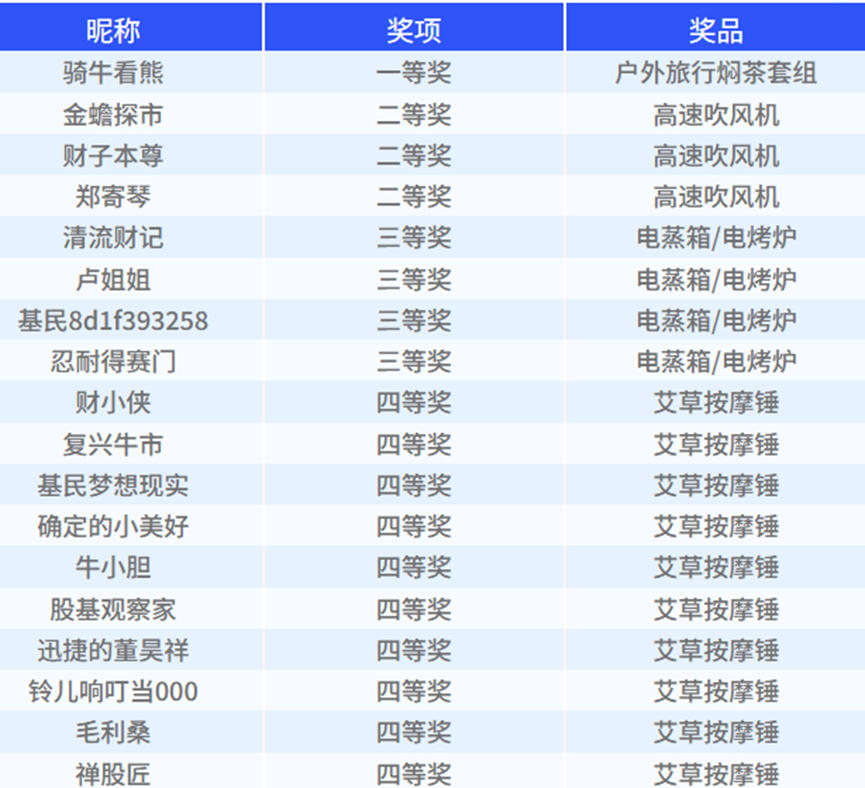Click 四等奖 in 财小侠 row
865x788 pixels.
414,402
